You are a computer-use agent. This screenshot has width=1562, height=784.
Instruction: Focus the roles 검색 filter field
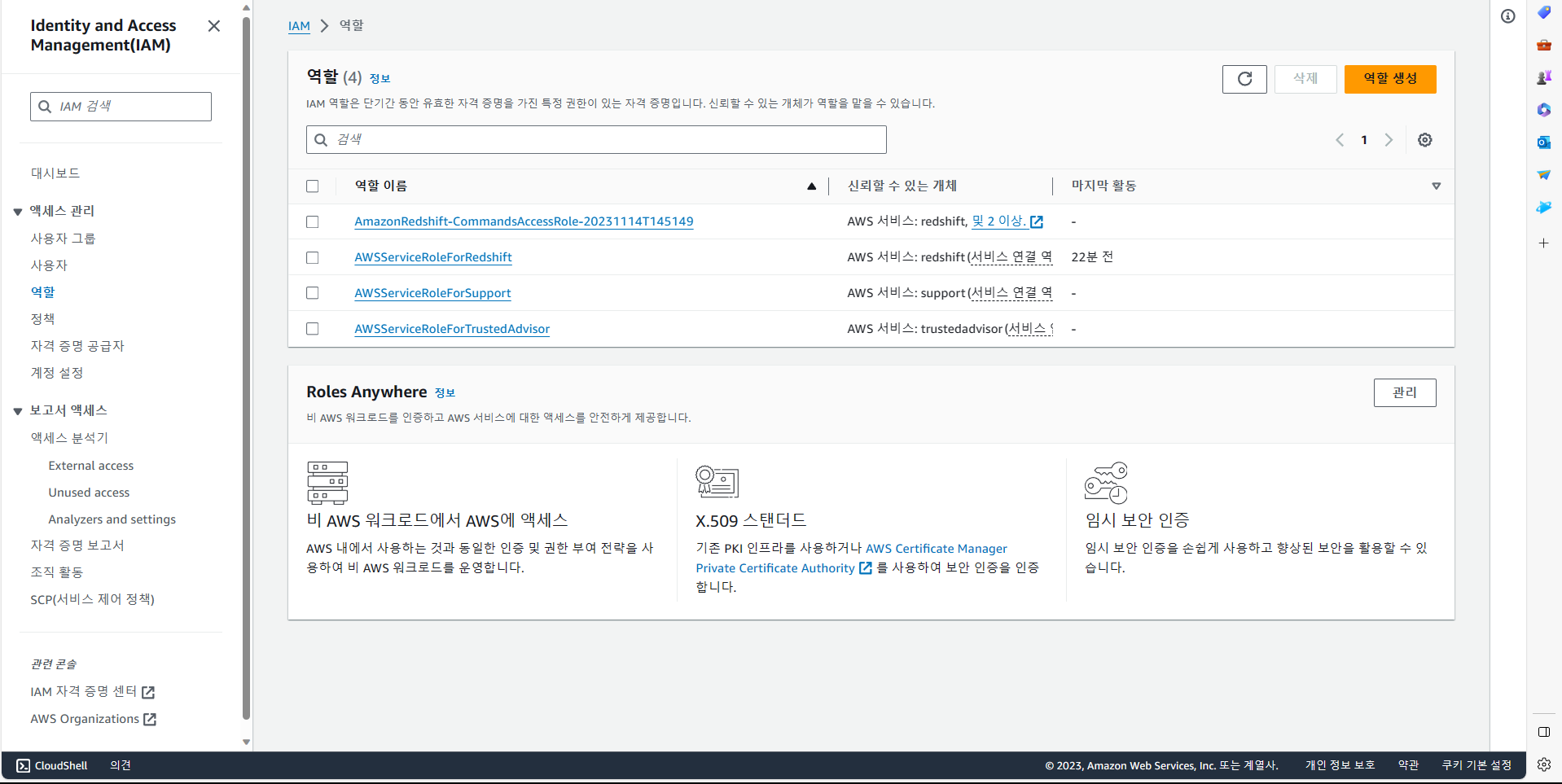click(x=596, y=140)
